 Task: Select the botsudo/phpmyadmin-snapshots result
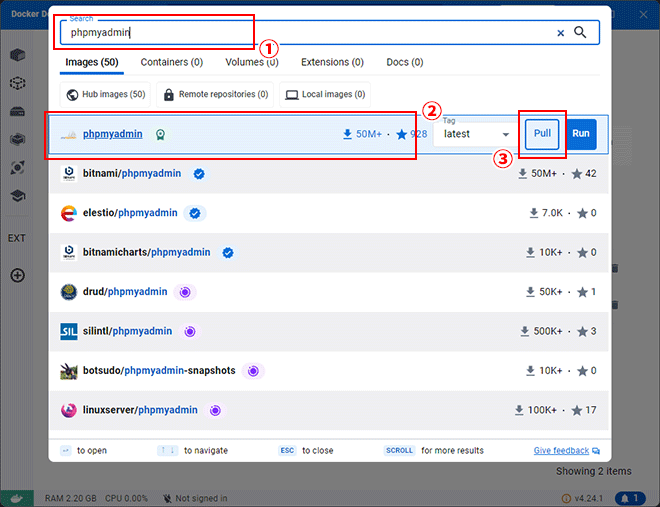click(x=329, y=371)
